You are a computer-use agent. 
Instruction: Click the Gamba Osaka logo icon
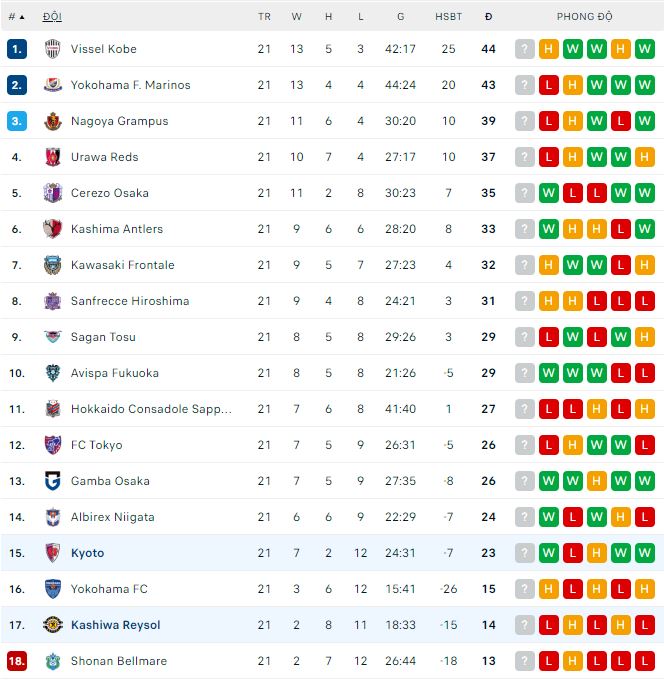pos(53,481)
